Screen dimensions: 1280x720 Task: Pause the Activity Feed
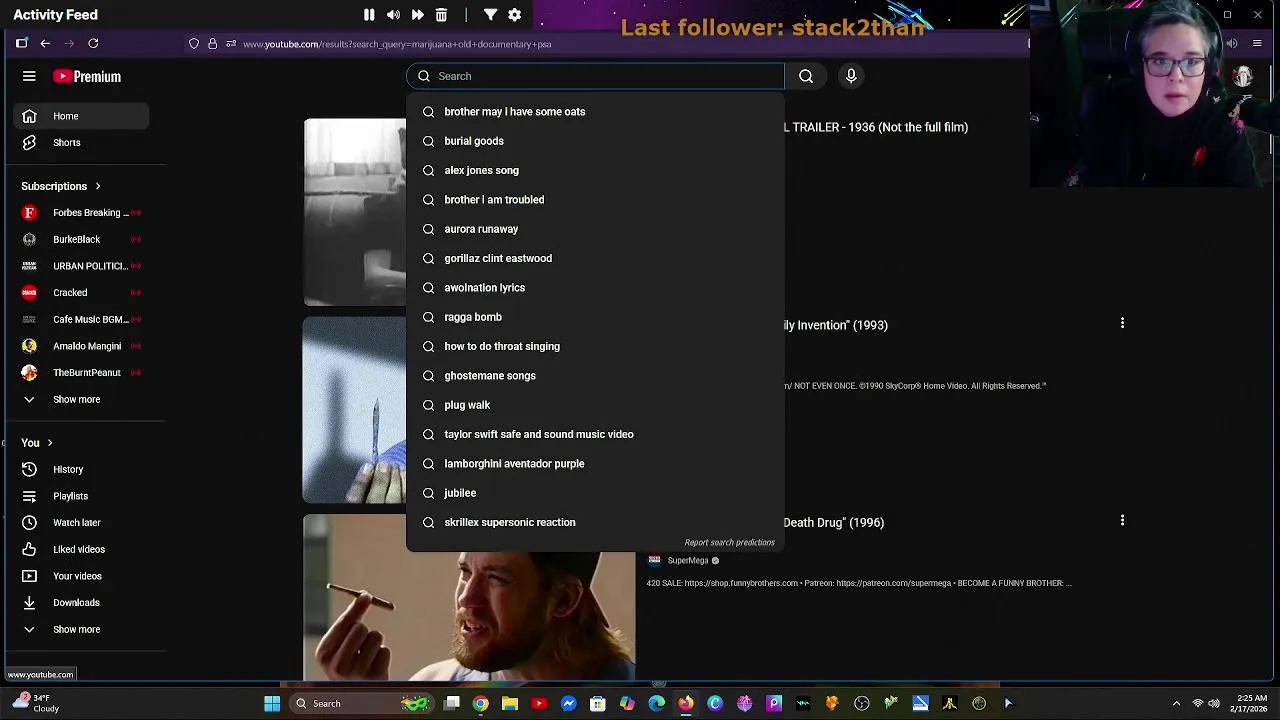click(369, 15)
